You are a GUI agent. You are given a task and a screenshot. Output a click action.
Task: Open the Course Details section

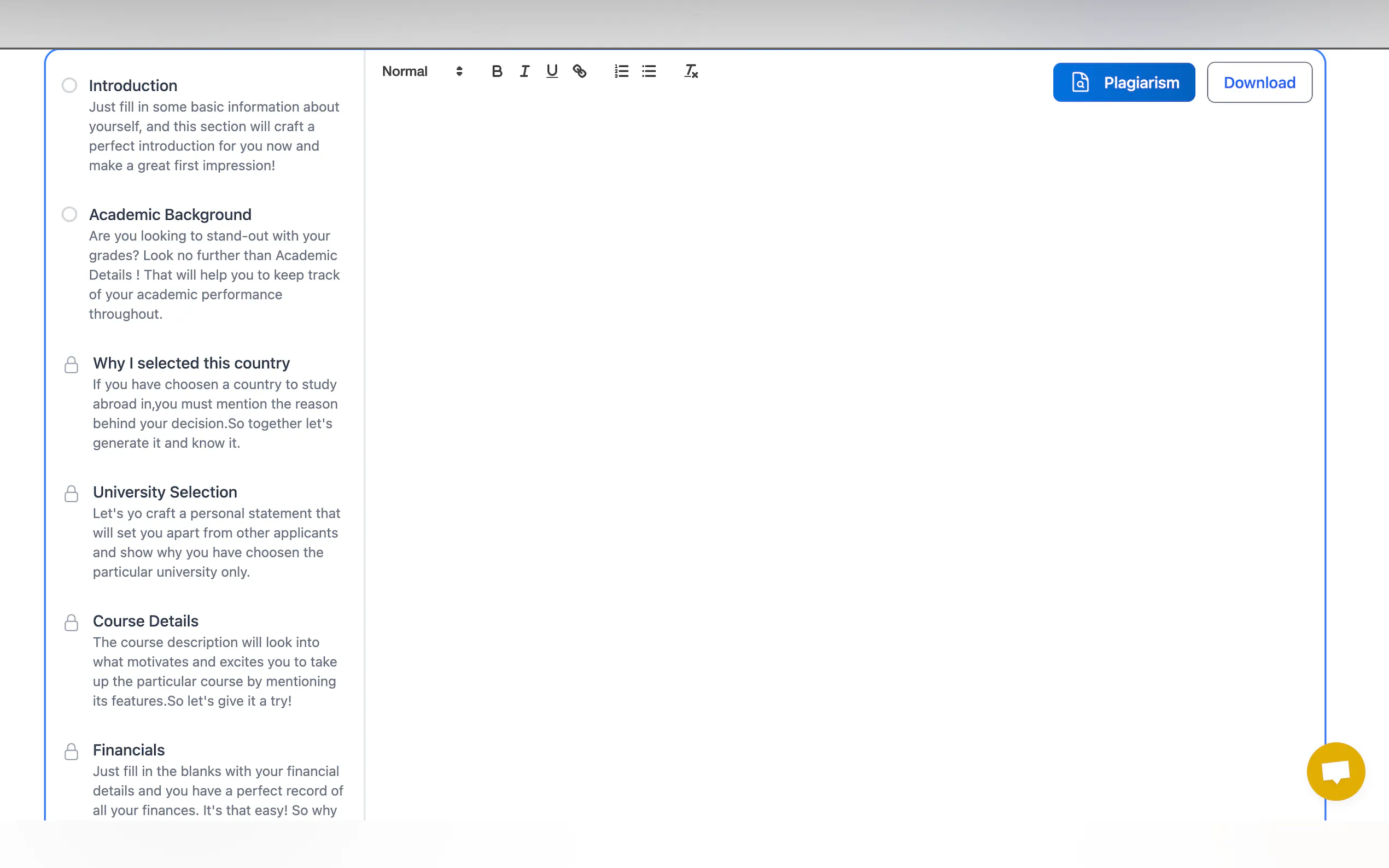pos(145,620)
